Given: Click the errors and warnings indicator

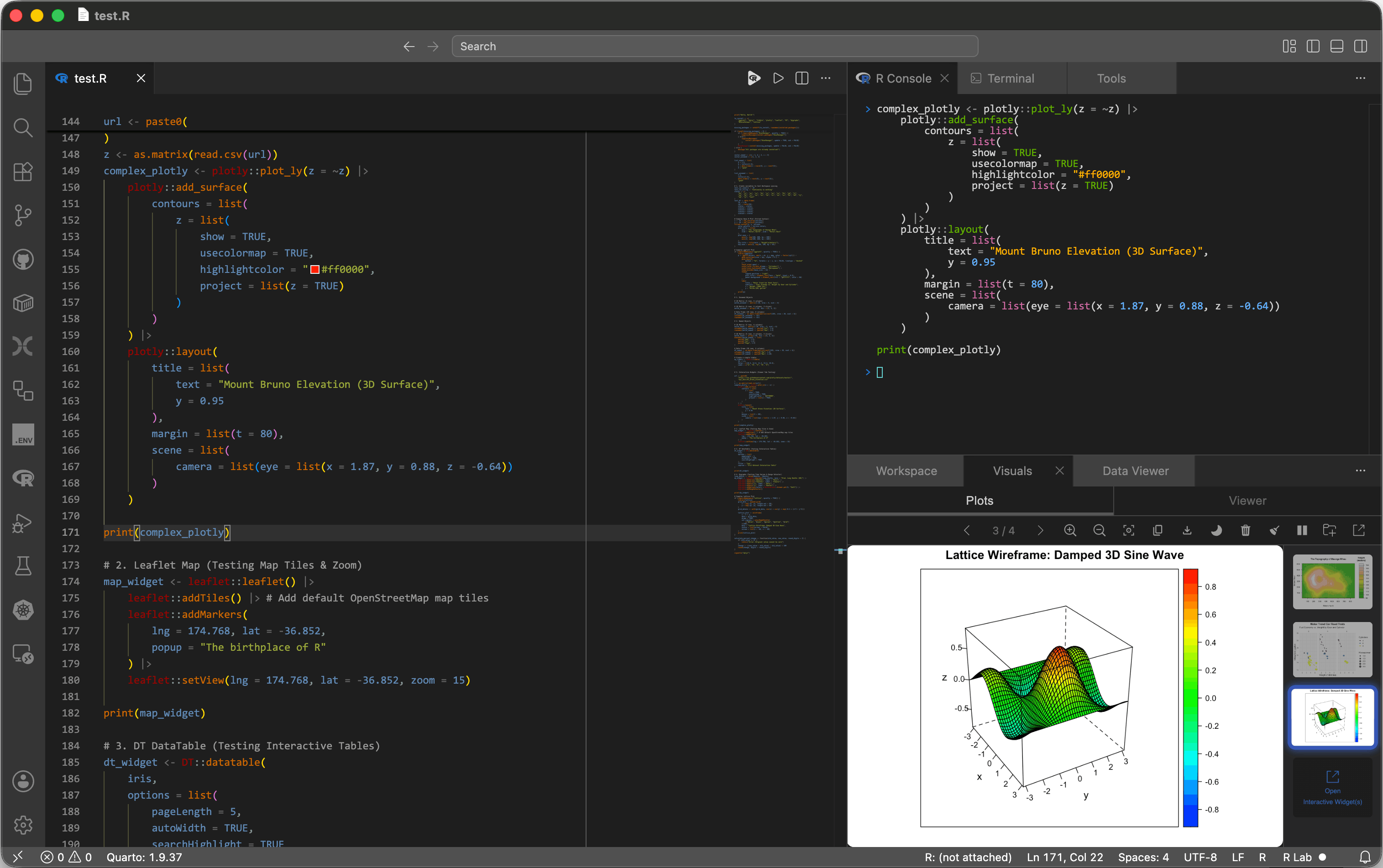Looking at the screenshot, I should [66, 857].
